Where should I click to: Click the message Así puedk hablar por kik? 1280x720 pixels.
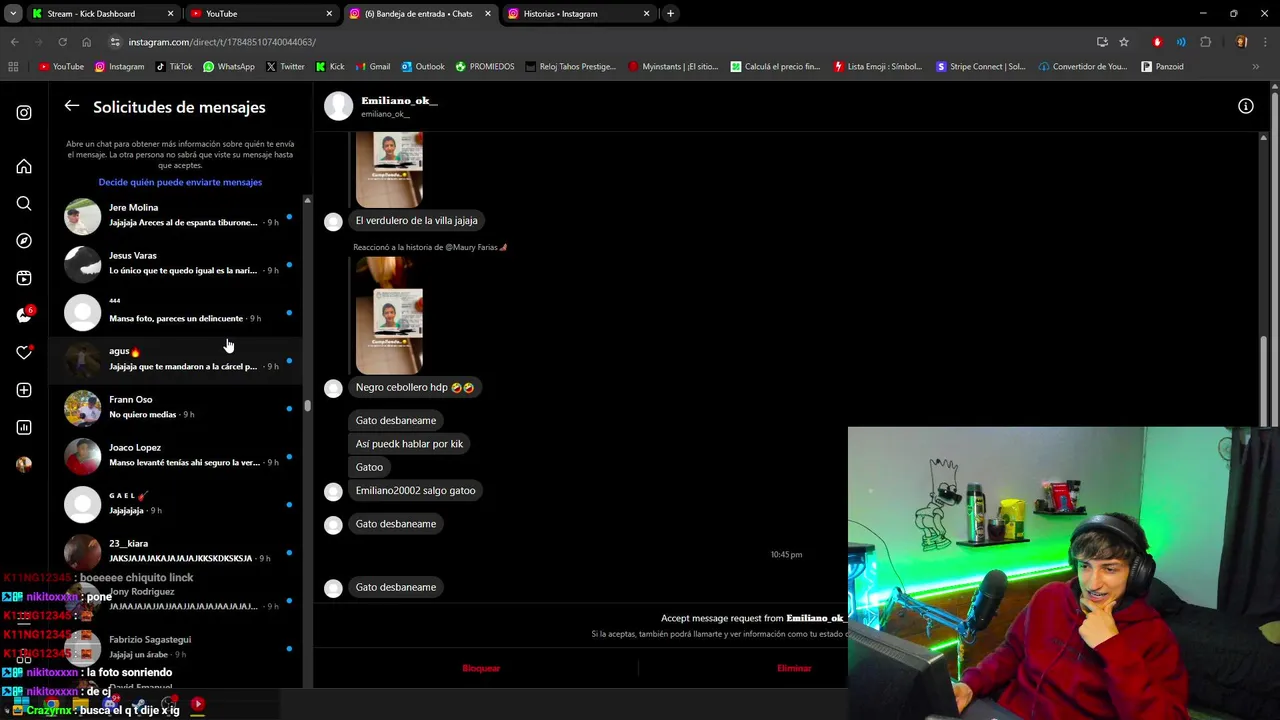(409, 444)
